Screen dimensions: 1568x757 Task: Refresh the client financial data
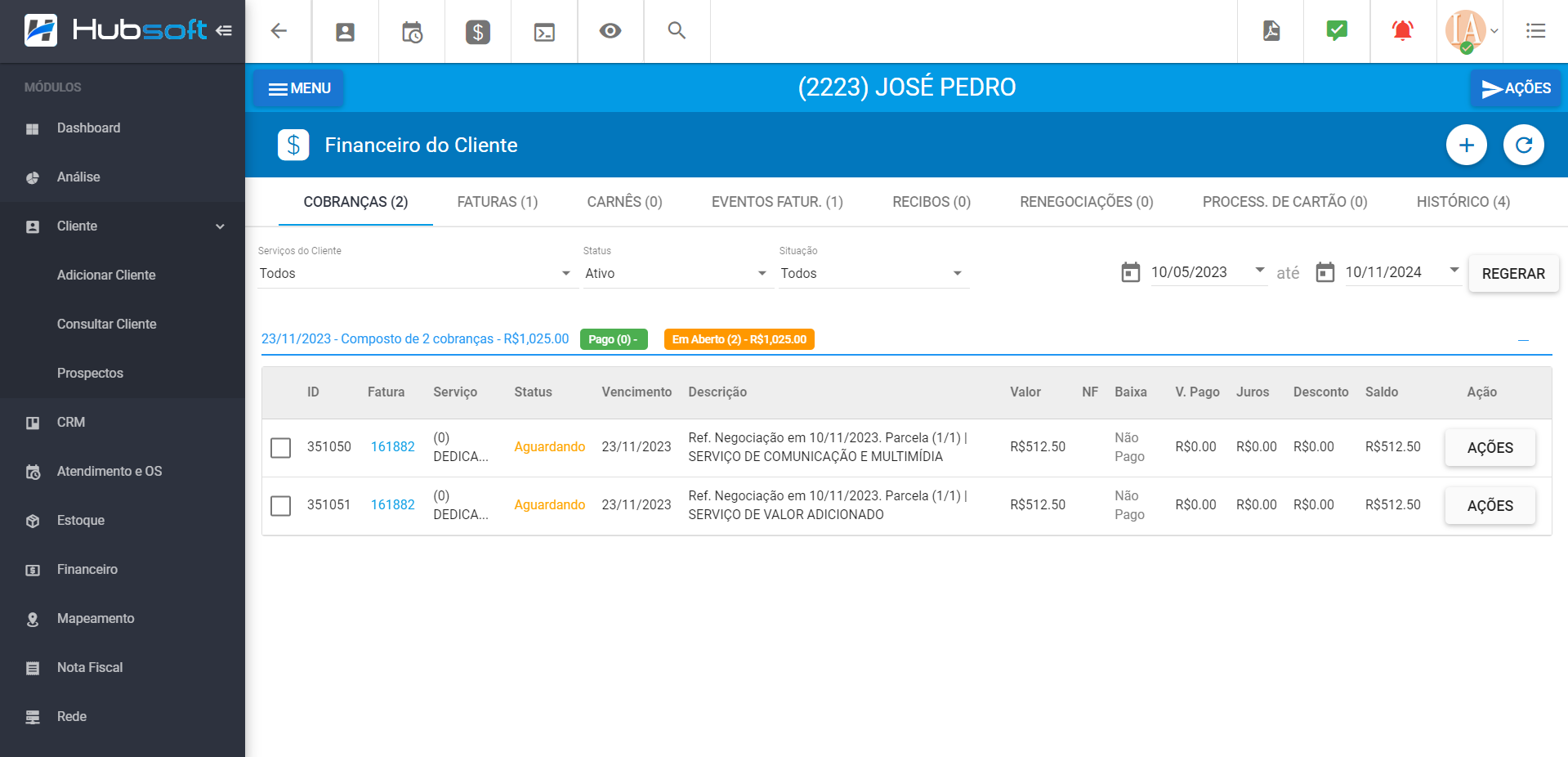[x=1524, y=145]
